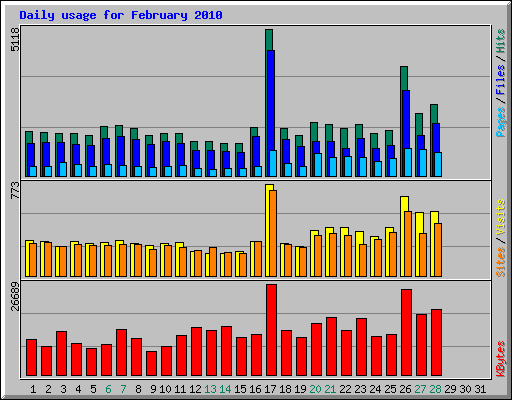512x400 pixels.
Task: Click the orange Sites bar for day 28
Action: click(x=438, y=250)
